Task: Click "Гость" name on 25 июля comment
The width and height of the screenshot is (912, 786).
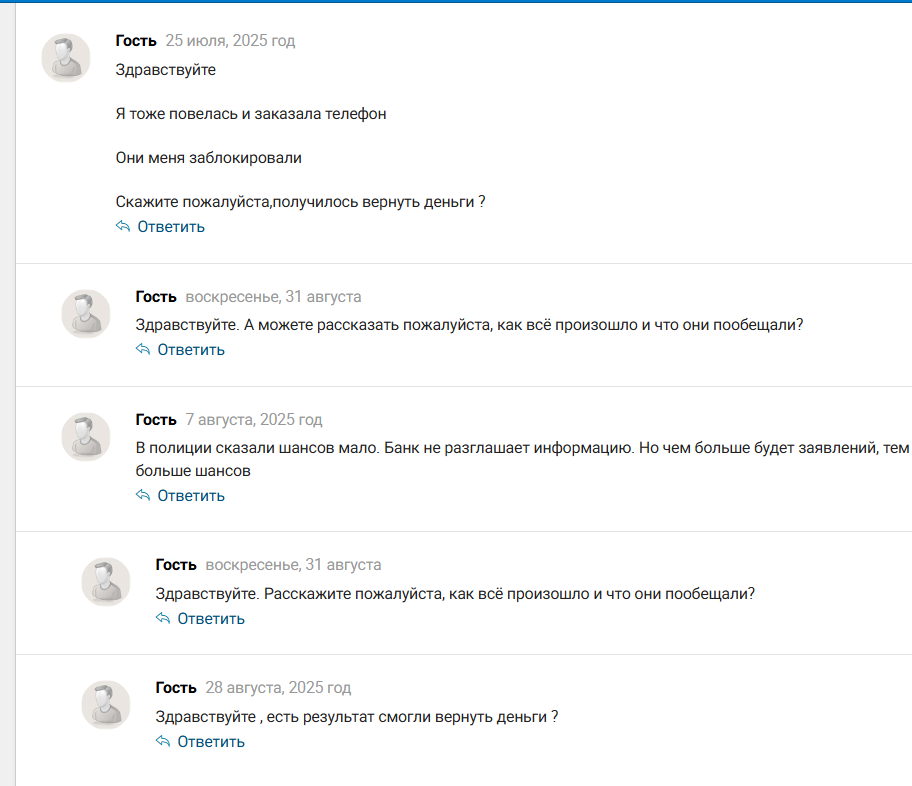Action: [136, 41]
